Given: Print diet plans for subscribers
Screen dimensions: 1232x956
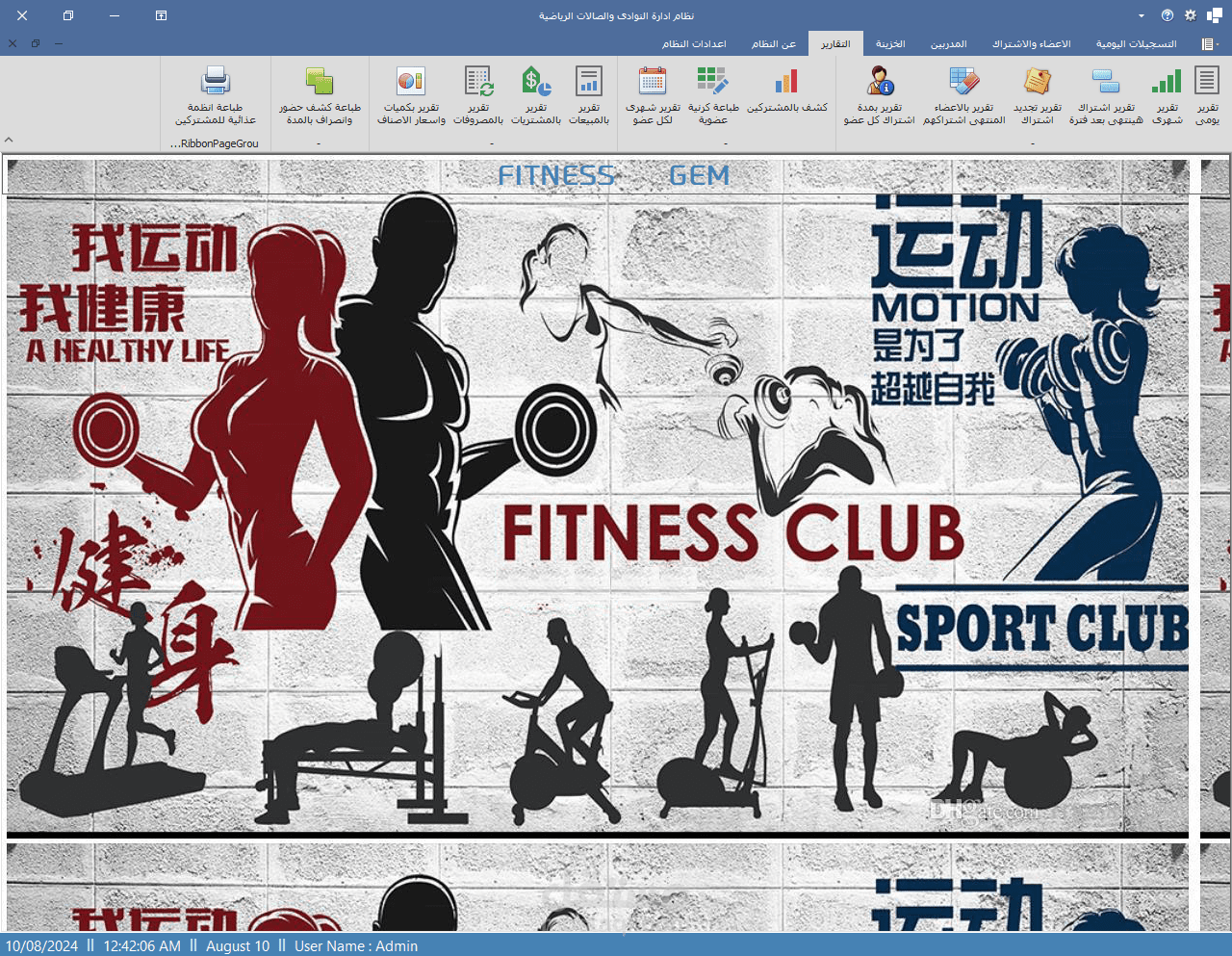Looking at the screenshot, I should [216, 94].
